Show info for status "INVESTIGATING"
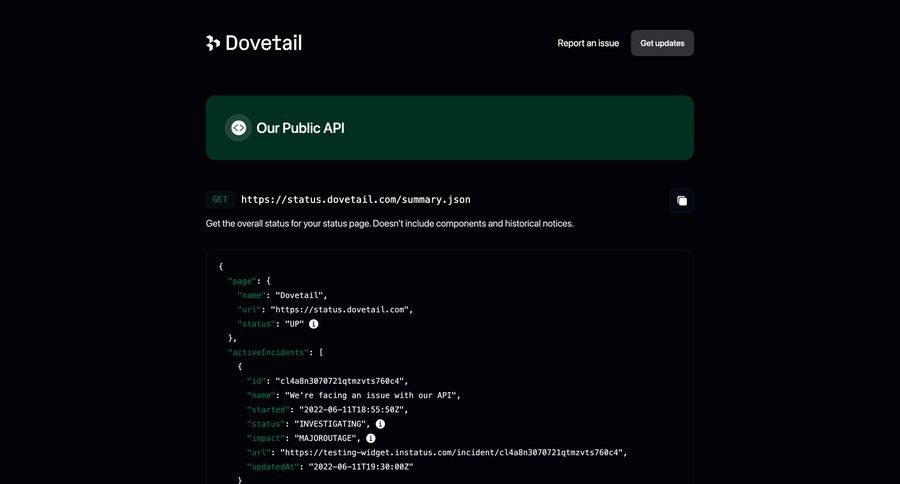The height and width of the screenshot is (484, 900). click(x=380, y=424)
